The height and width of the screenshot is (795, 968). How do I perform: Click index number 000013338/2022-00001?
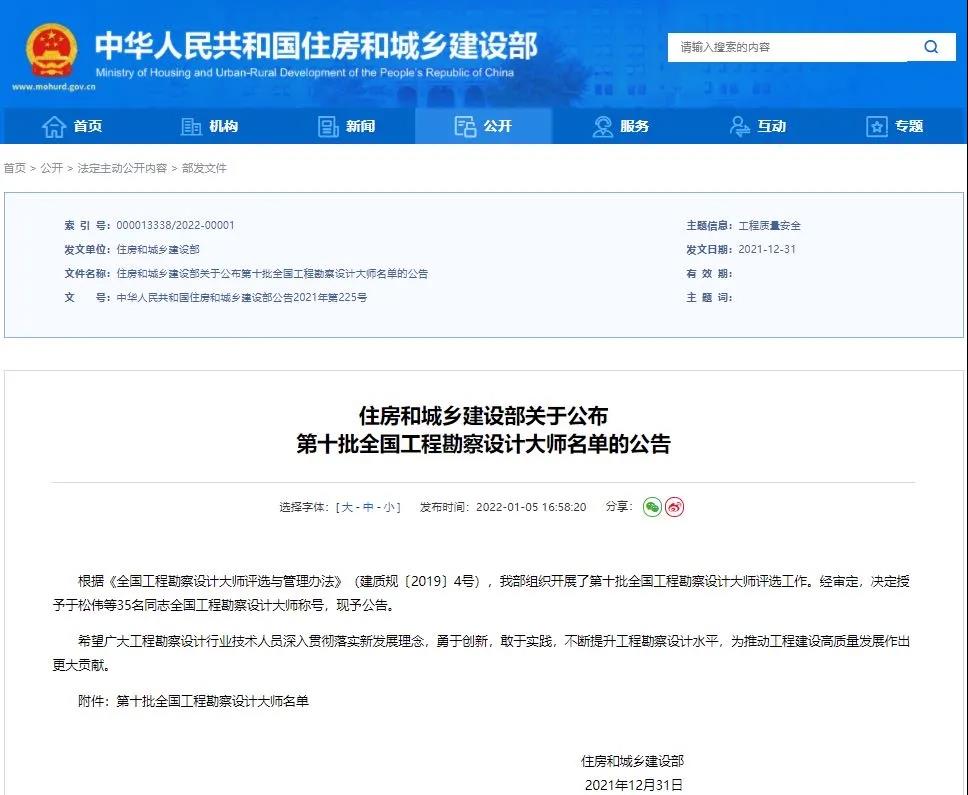click(x=175, y=225)
